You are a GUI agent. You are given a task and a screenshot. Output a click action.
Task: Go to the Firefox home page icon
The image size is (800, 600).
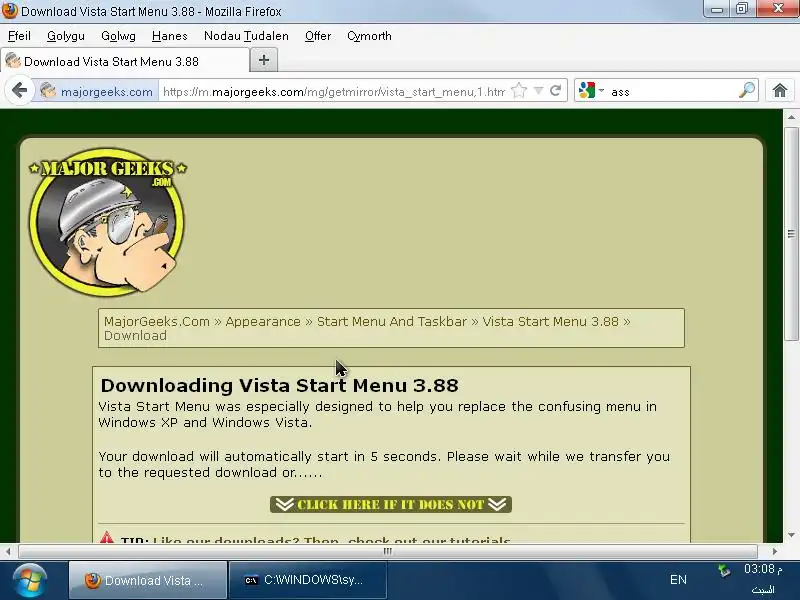click(780, 91)
